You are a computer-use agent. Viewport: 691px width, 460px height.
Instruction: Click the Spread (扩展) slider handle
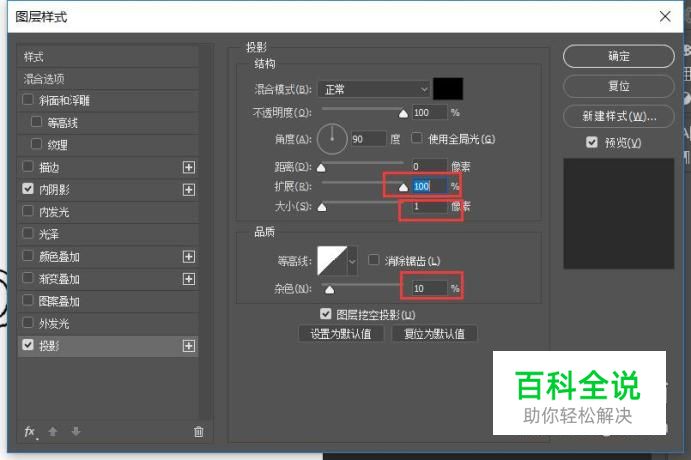[403, 188]
